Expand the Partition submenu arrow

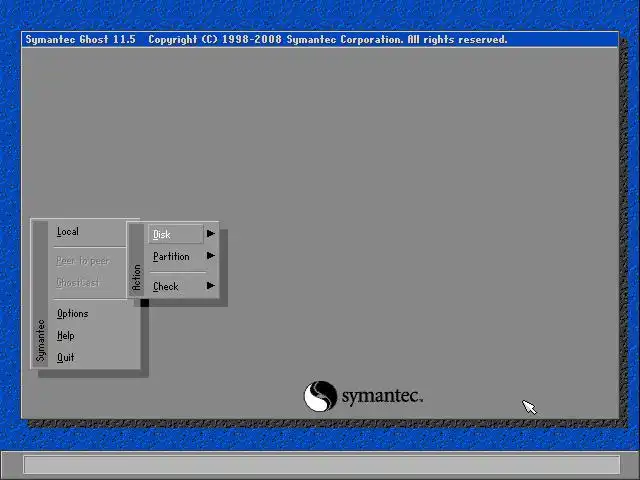click(x=211, y=256)
